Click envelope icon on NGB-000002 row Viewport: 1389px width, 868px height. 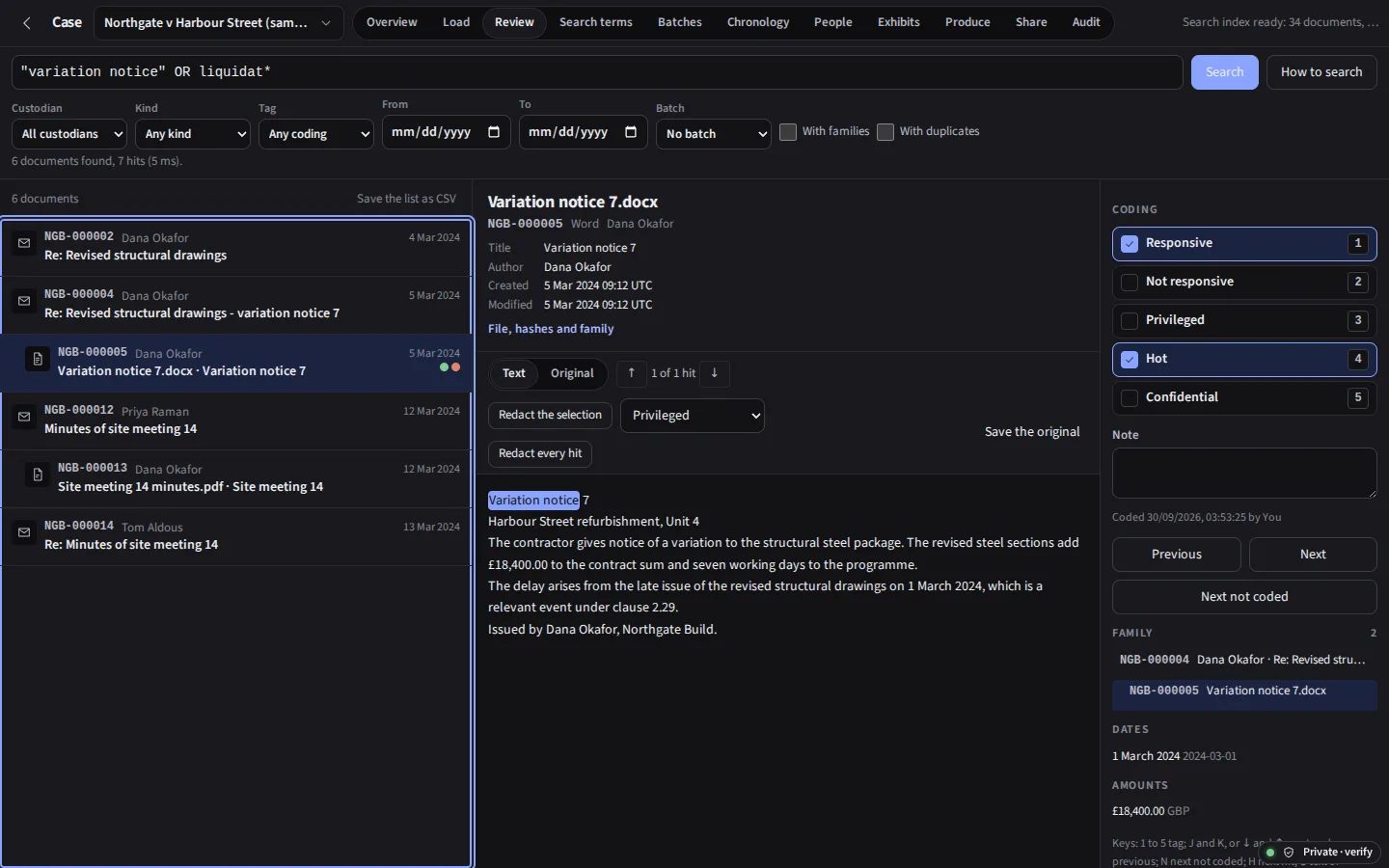pos(24,244)
